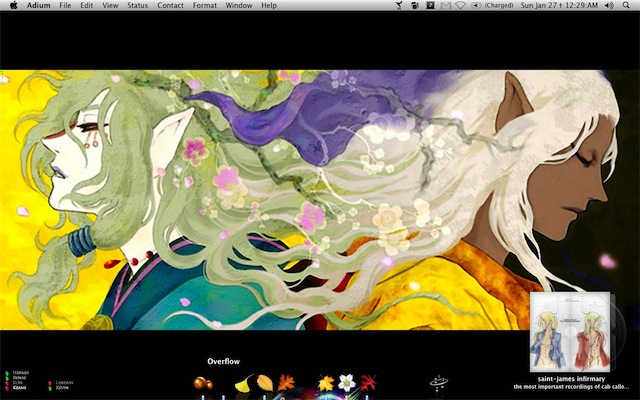640x400 pixels.
Task: Select contact Kevin in the list
Action: click(x=62, y=388)
